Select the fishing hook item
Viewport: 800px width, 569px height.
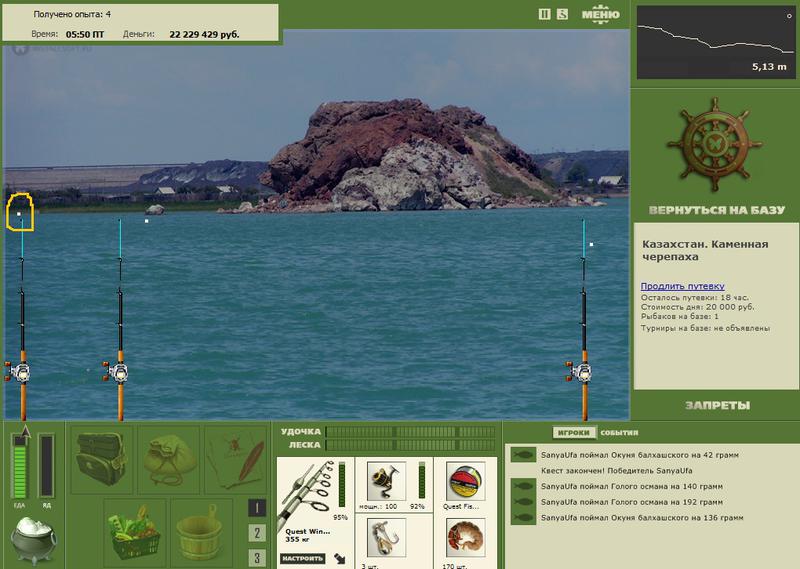(386, 537)
